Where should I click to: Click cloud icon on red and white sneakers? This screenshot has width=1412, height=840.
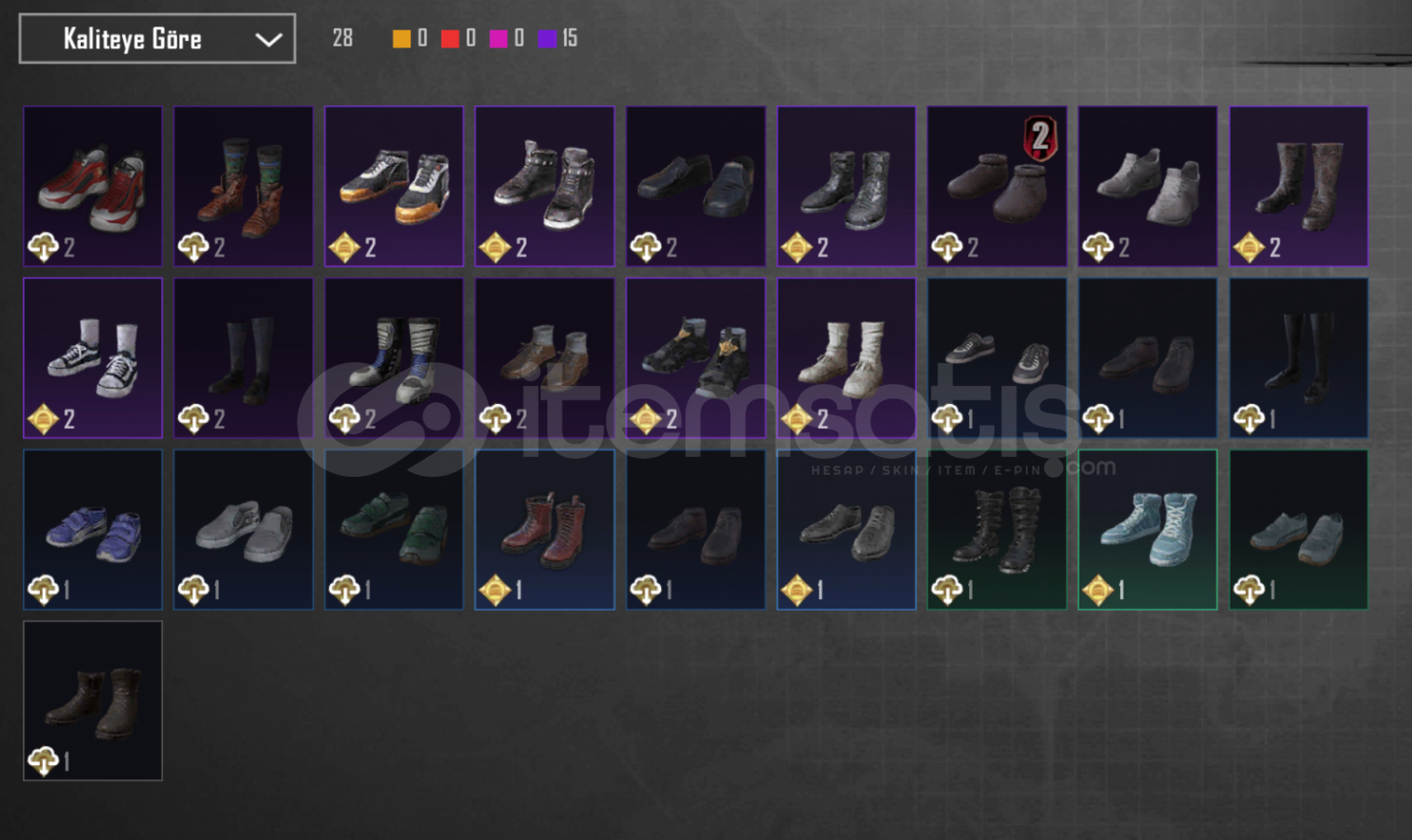coord(43,247)
